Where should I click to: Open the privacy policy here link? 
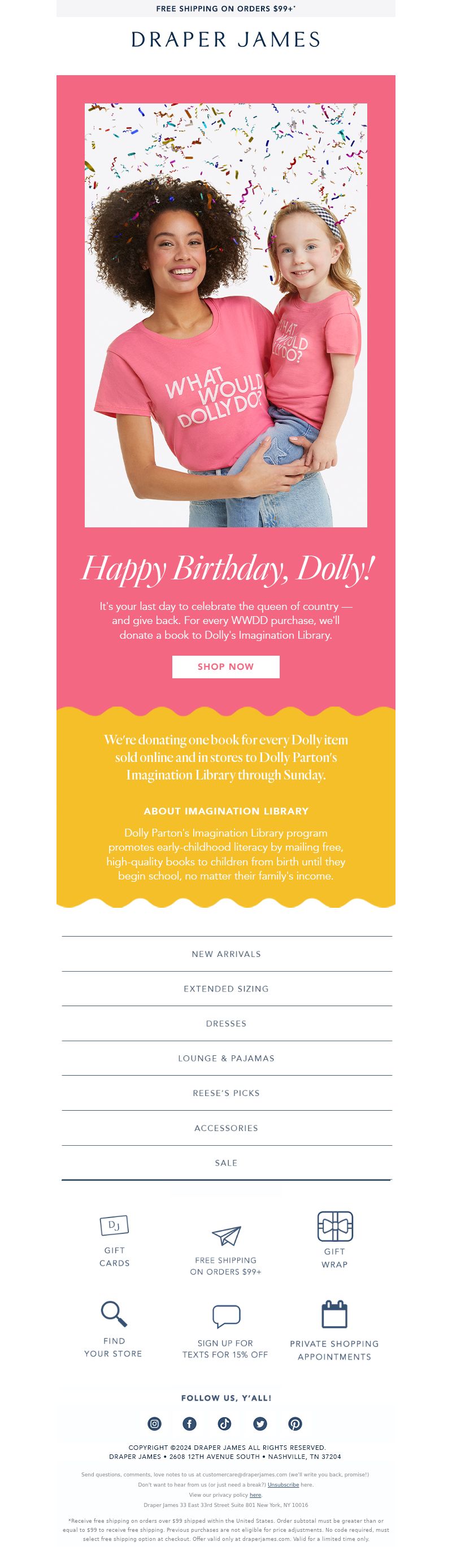255,1495
